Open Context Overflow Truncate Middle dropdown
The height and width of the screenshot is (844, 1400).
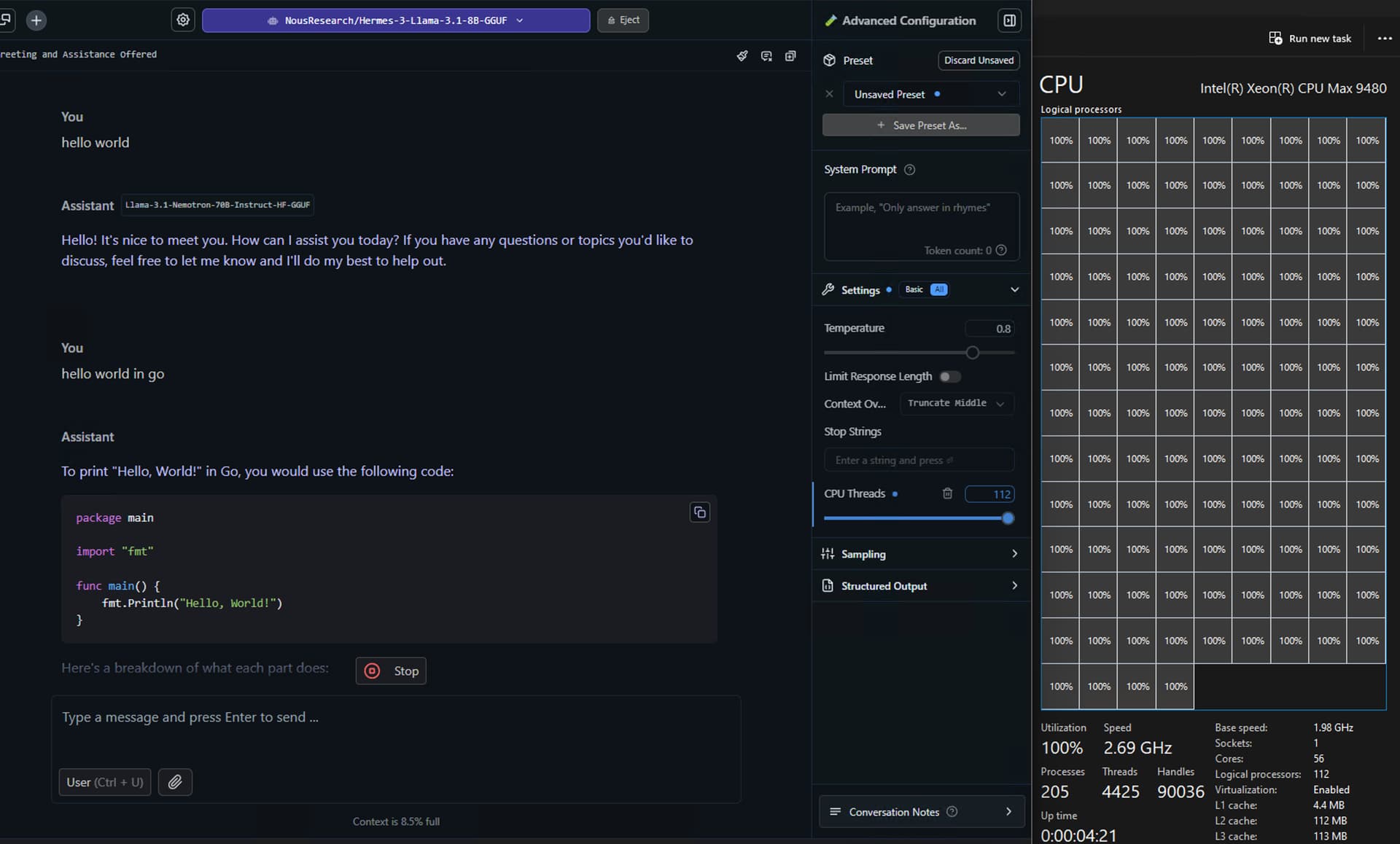click(x=956, y=403)
